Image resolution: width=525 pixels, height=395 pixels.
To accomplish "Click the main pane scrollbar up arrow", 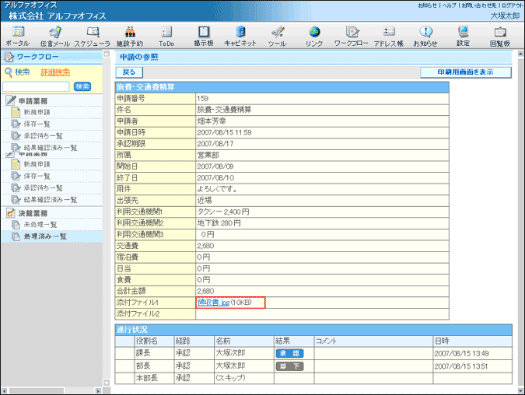I will pyautogui.click(x=521, y=54).
